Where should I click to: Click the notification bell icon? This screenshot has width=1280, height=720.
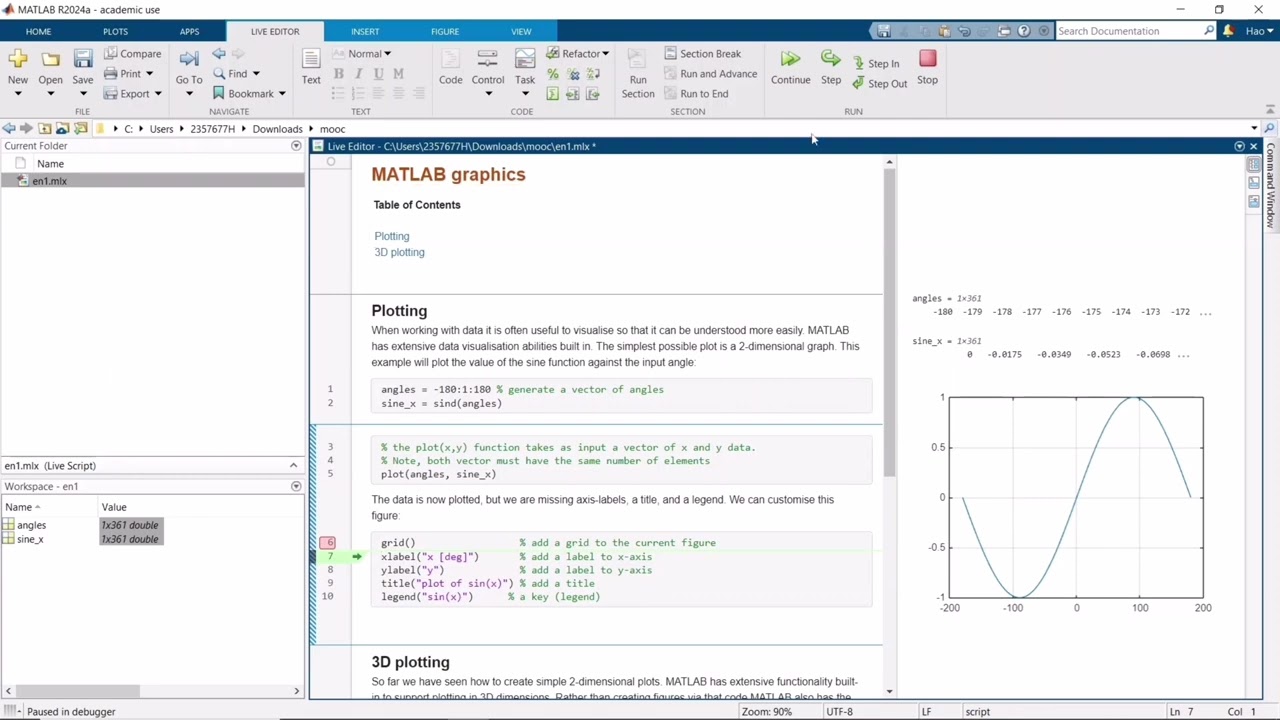(x=1228, y=31)
